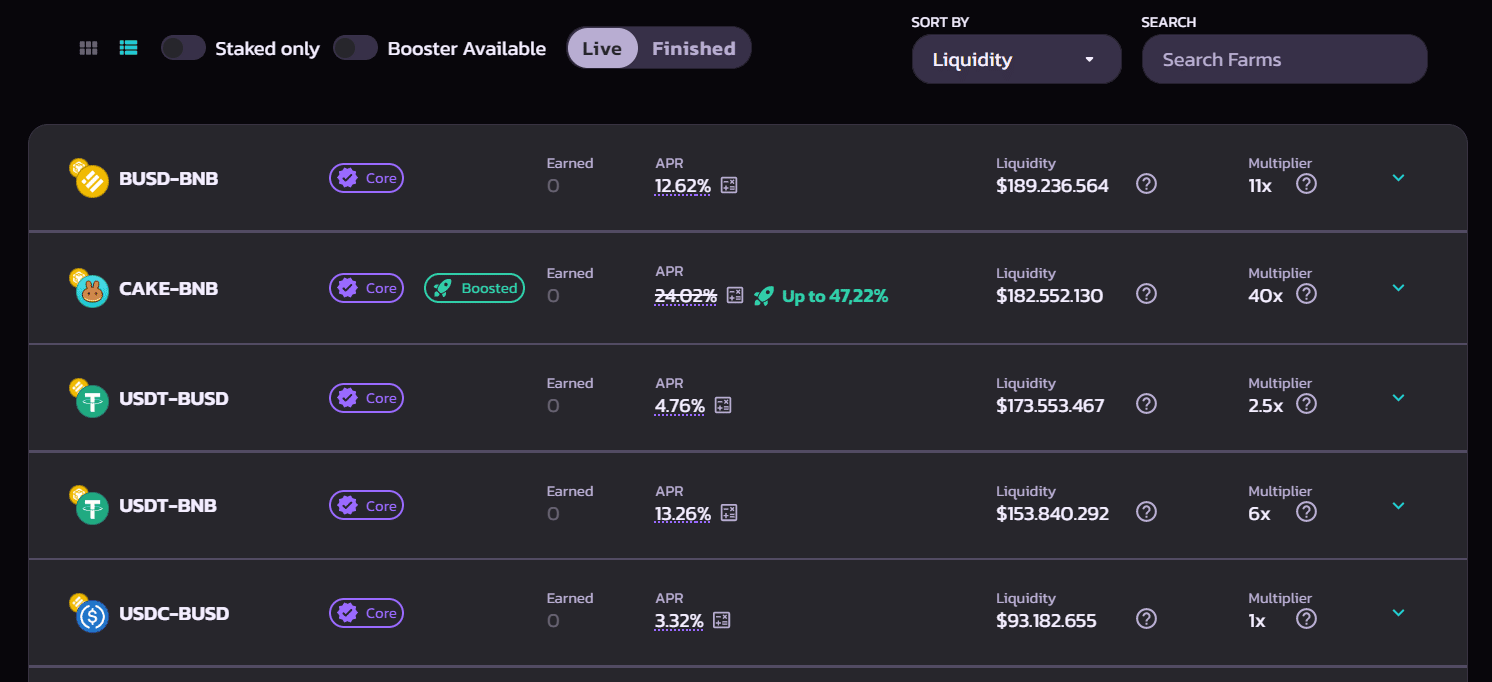Open APR calculator for USDC-BUSD
Image resolution: width=1492 pixels, height=682 pixels.
pos(722,620)
